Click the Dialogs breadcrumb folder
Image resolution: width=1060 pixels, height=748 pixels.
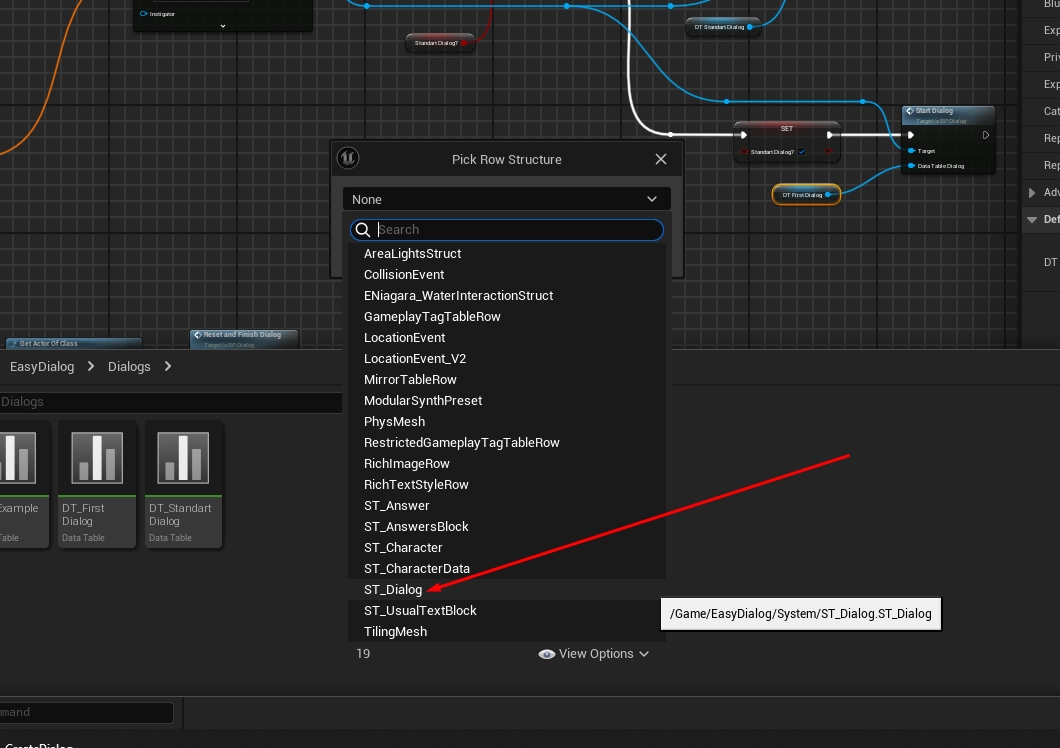tap(129, 367)
